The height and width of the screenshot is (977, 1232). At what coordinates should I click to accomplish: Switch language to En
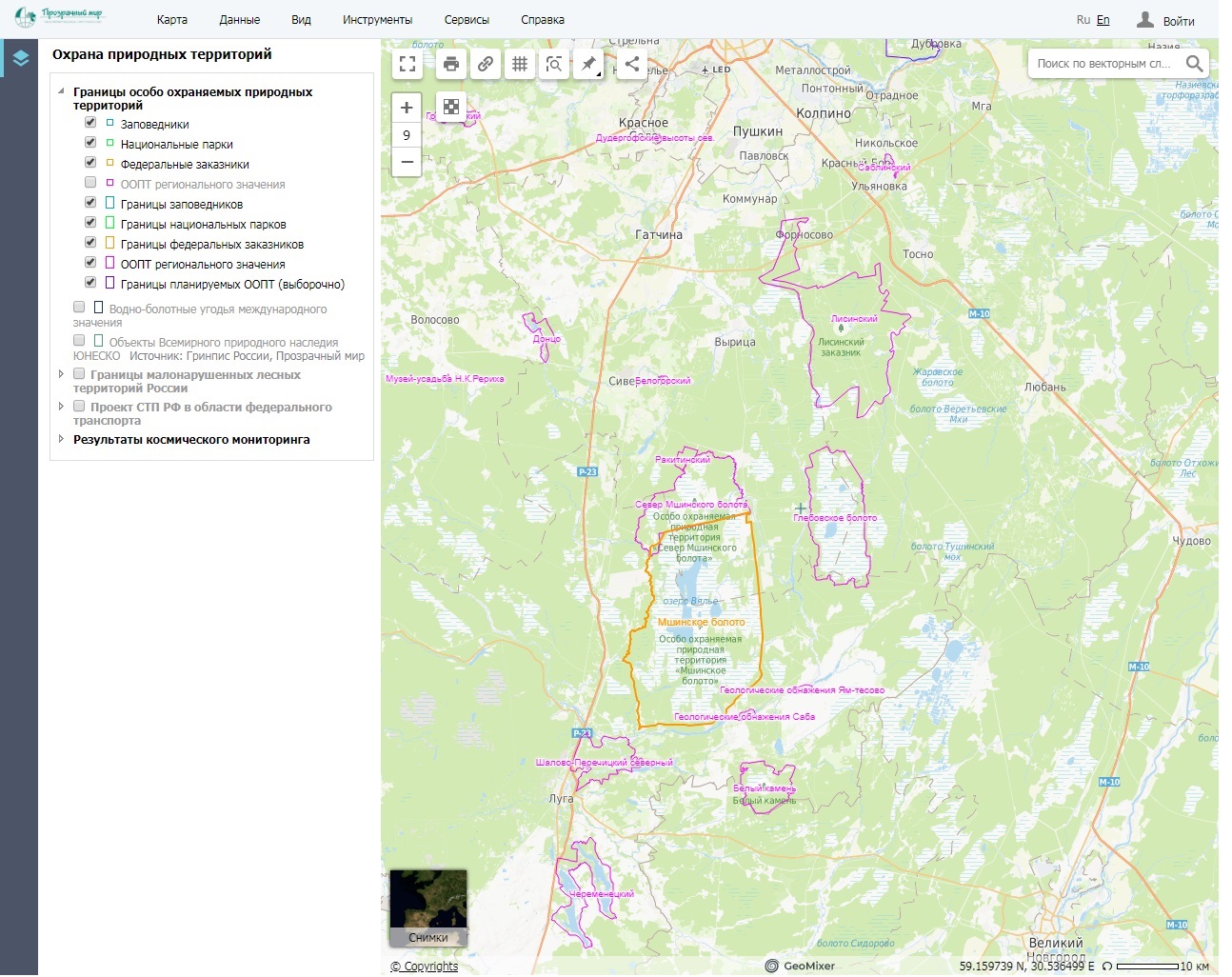pos(1103,20)
